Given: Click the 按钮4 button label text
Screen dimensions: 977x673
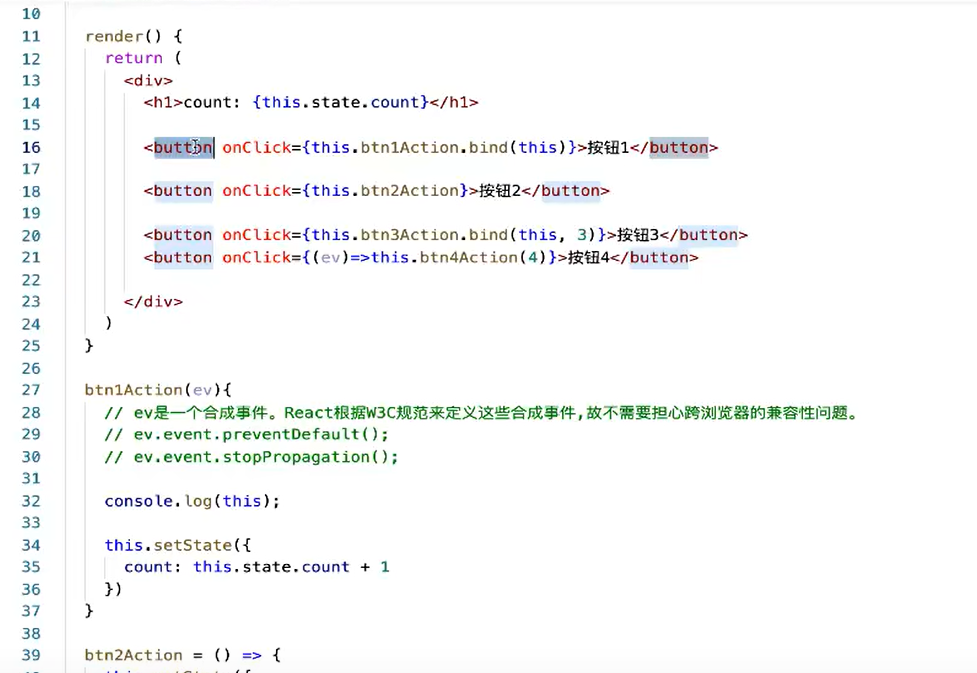Looking at the screenshot, I should coord(590,257).
